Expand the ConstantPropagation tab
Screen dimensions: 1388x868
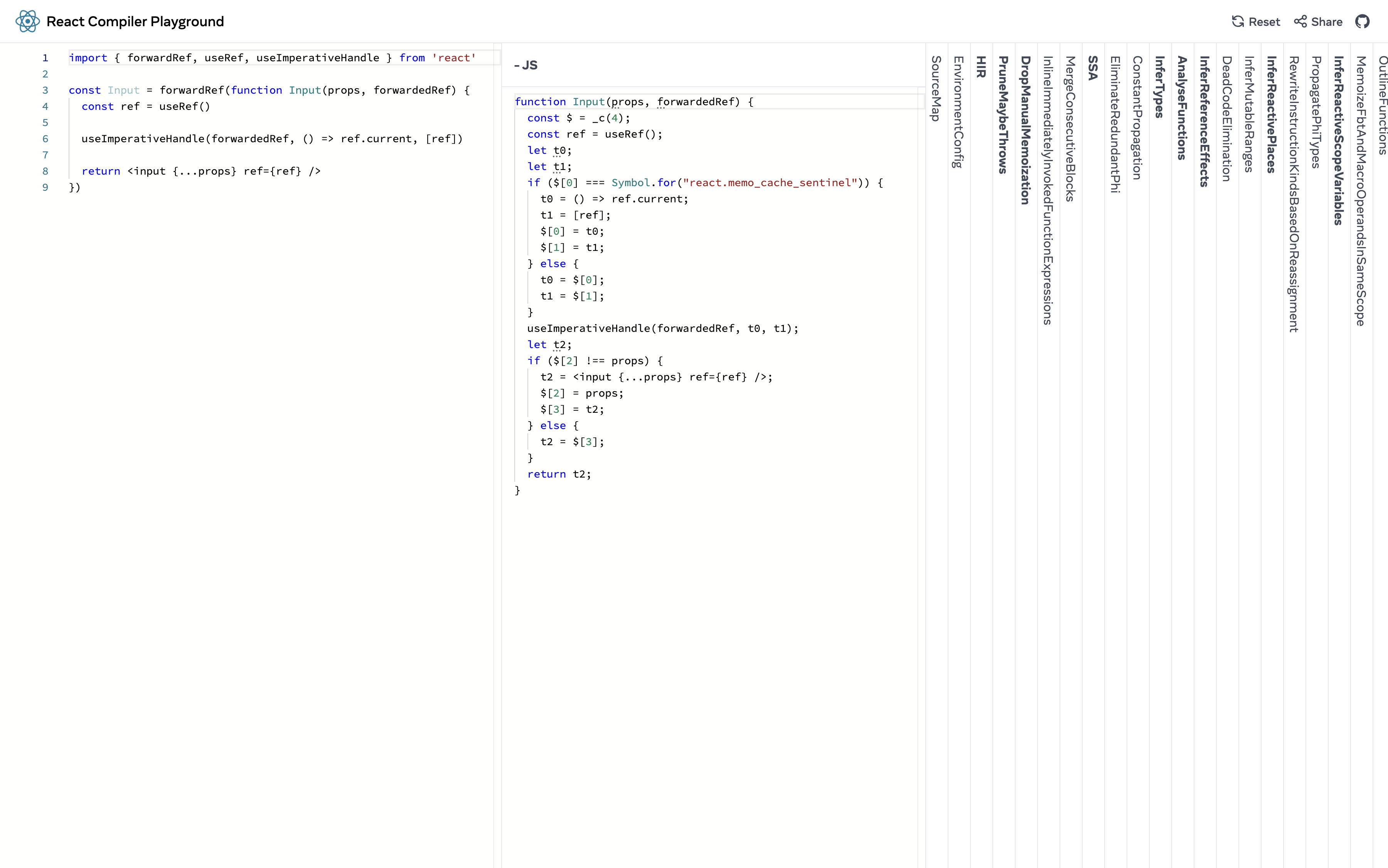[x=1138, y=118]
